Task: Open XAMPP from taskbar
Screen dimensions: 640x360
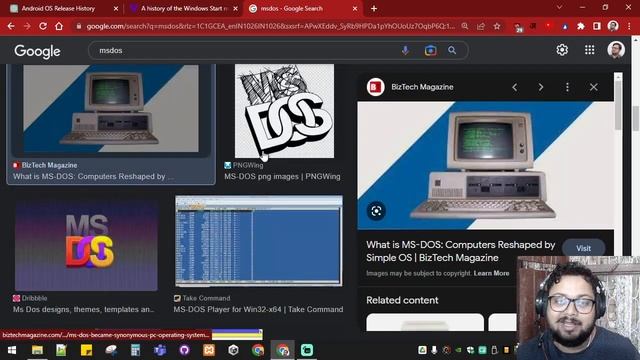Action: point(209,350)
